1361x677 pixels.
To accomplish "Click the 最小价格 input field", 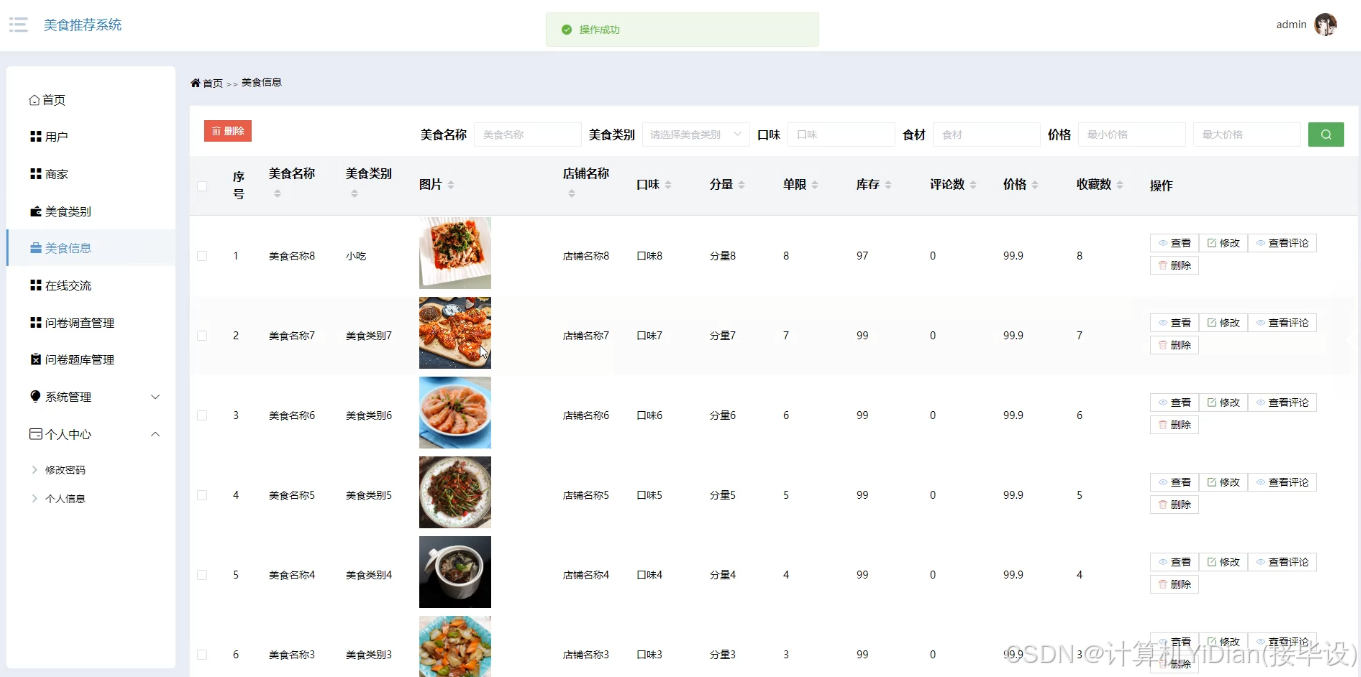I will [x=1131, y=135].
